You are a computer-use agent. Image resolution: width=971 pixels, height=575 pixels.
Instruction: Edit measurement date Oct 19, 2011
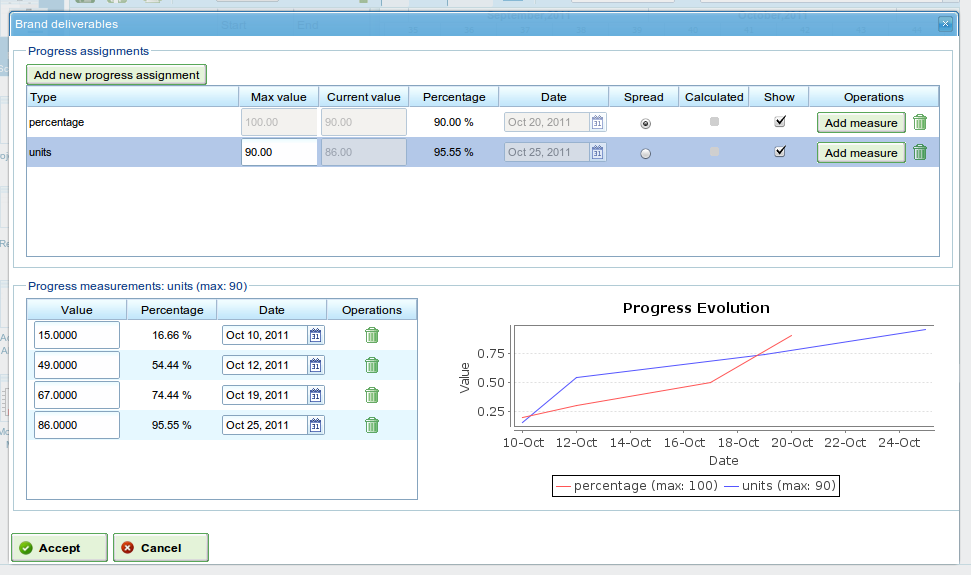point(264,396)
